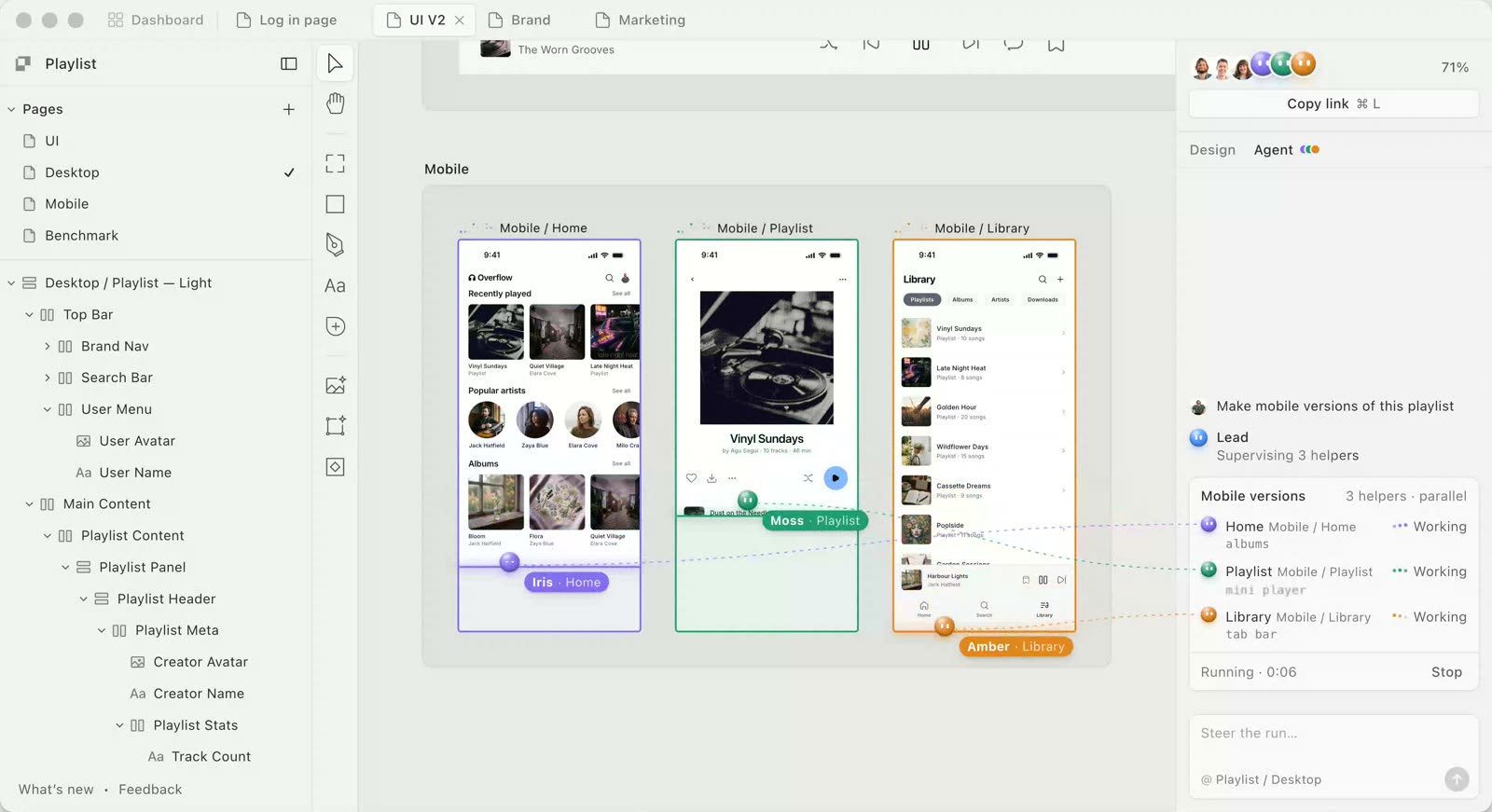The height and width of the screenshot is (812, 1492).
Task: Select the Text (Aa) tool
Action: [x=336, y=286]
